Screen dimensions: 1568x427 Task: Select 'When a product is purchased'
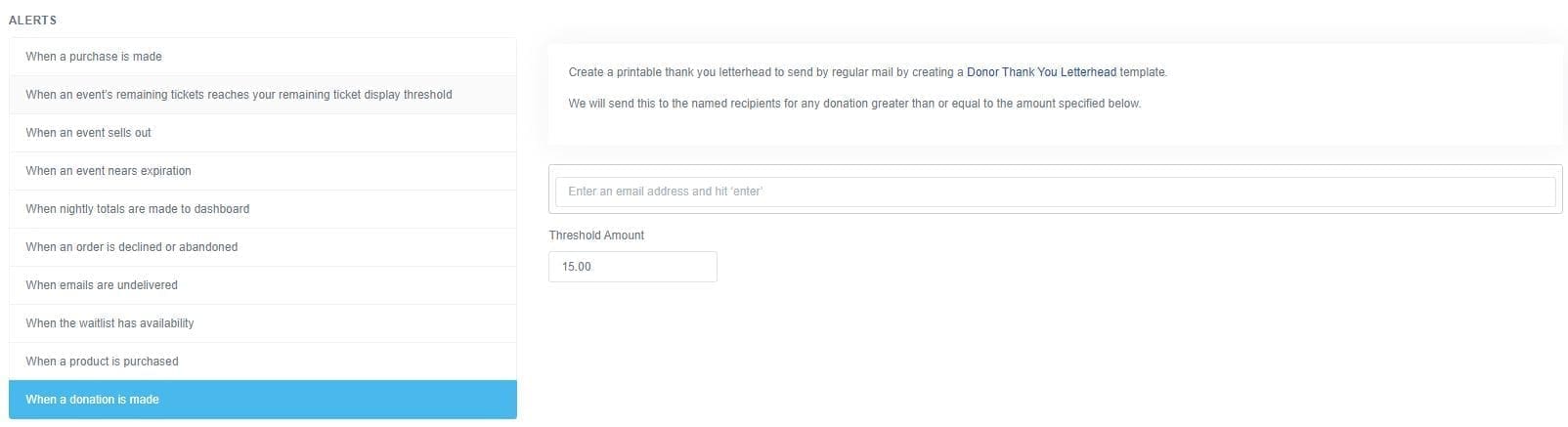(x=102, y=362)
